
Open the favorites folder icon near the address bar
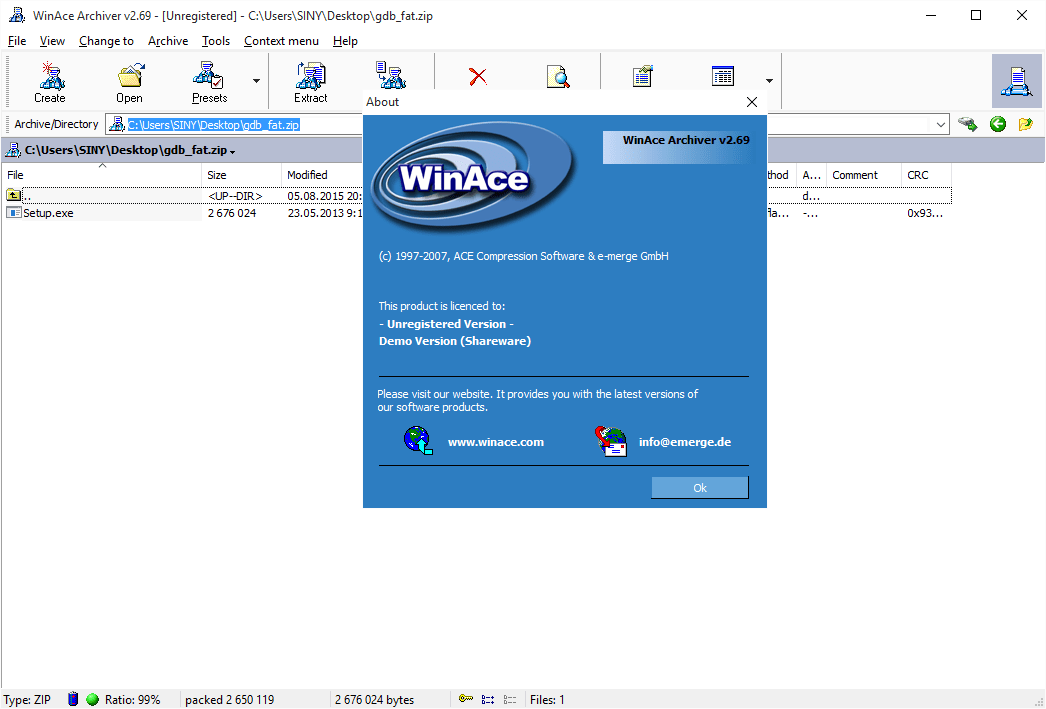click(x=1023, y=124)
